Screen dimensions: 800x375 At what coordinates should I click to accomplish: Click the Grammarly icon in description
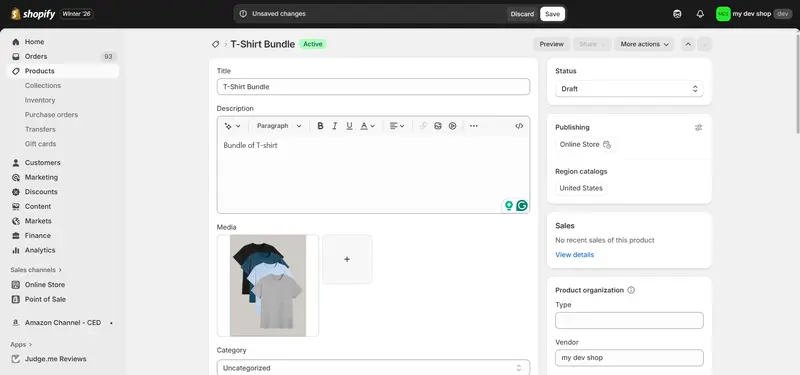pos(521,206)
